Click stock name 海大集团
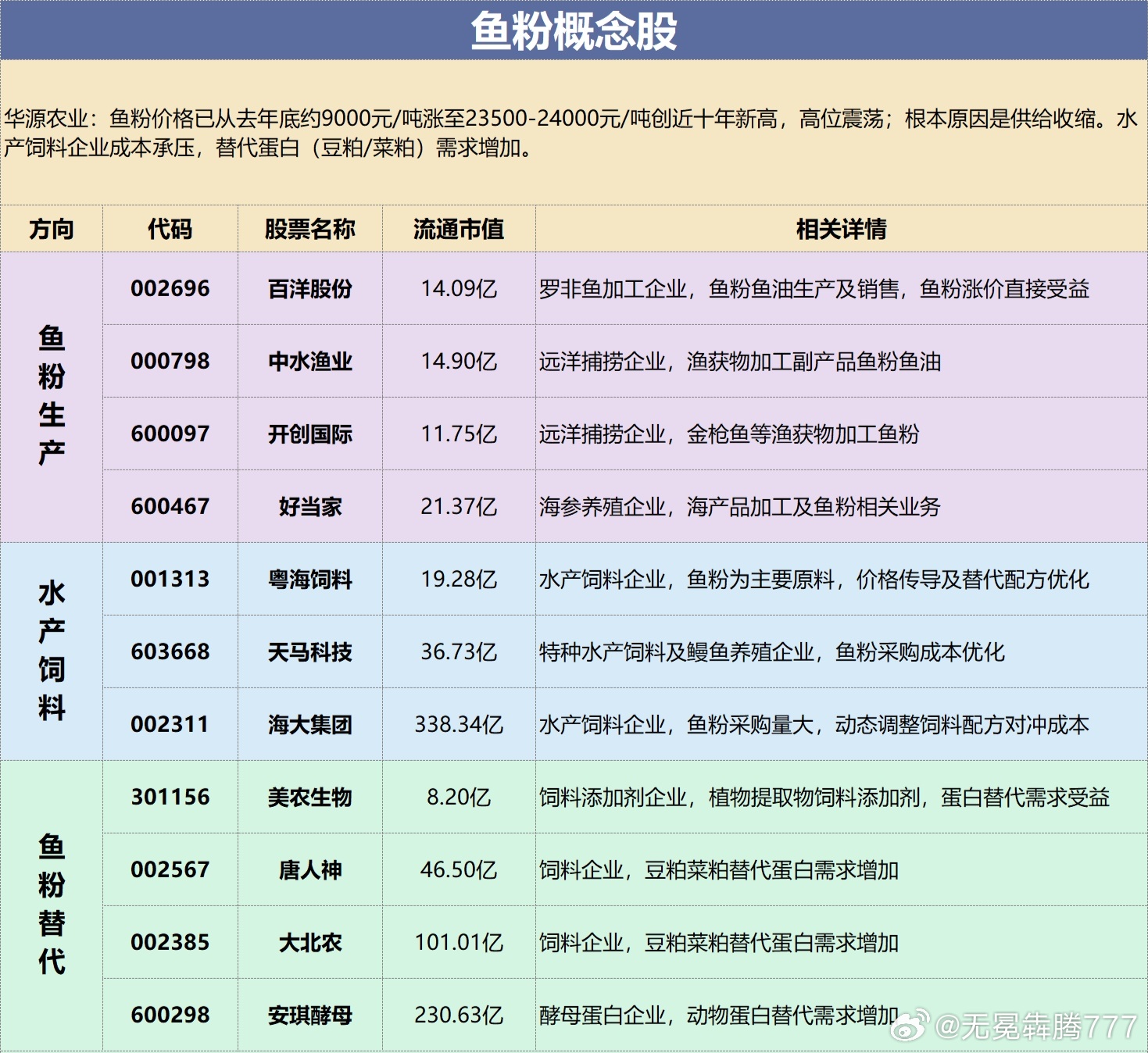Image resolution: width=1148 pixels, height=1053 pixels. click(310, 724)
